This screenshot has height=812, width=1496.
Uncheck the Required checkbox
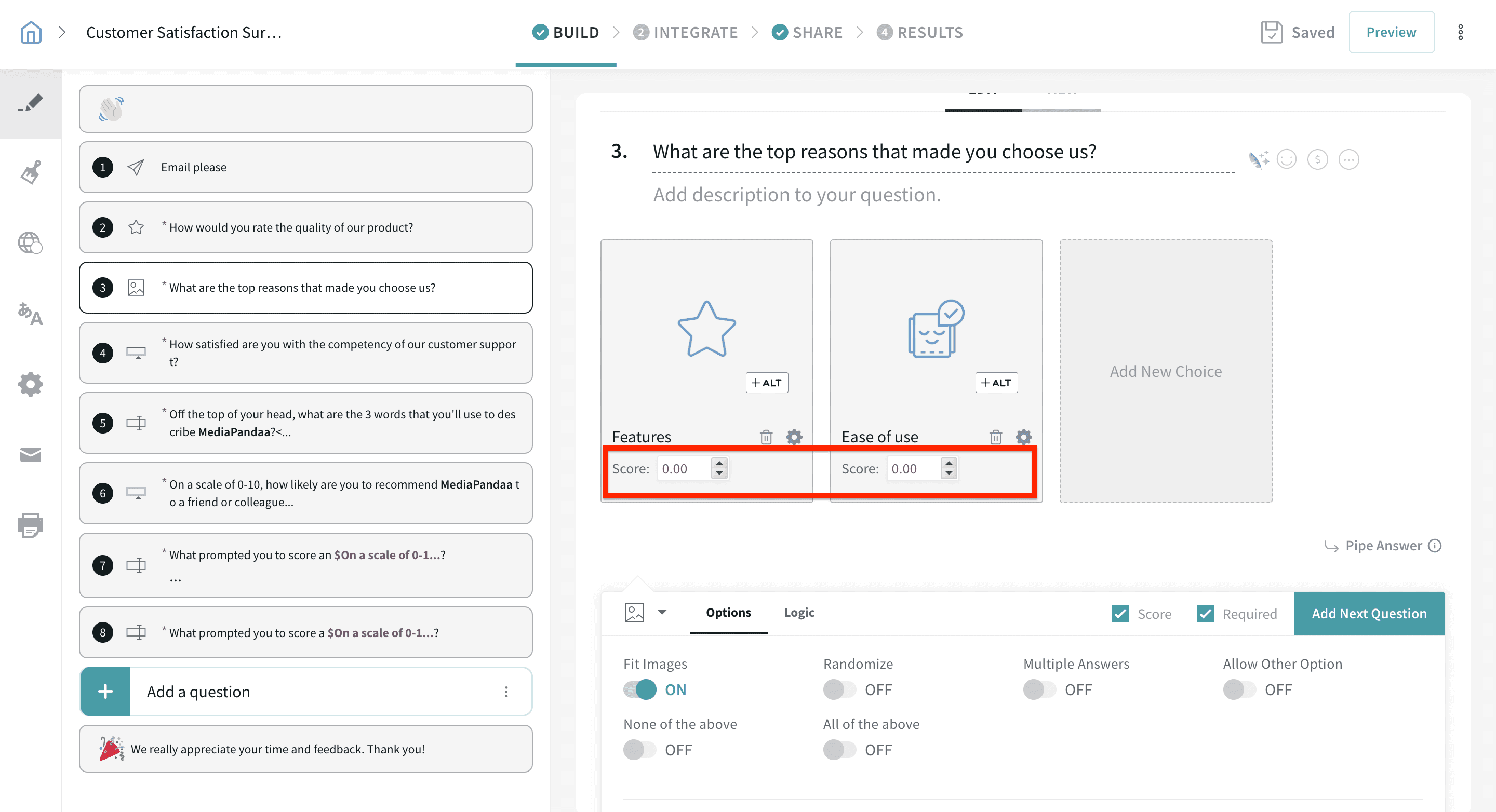click(x=1205, y=614)
